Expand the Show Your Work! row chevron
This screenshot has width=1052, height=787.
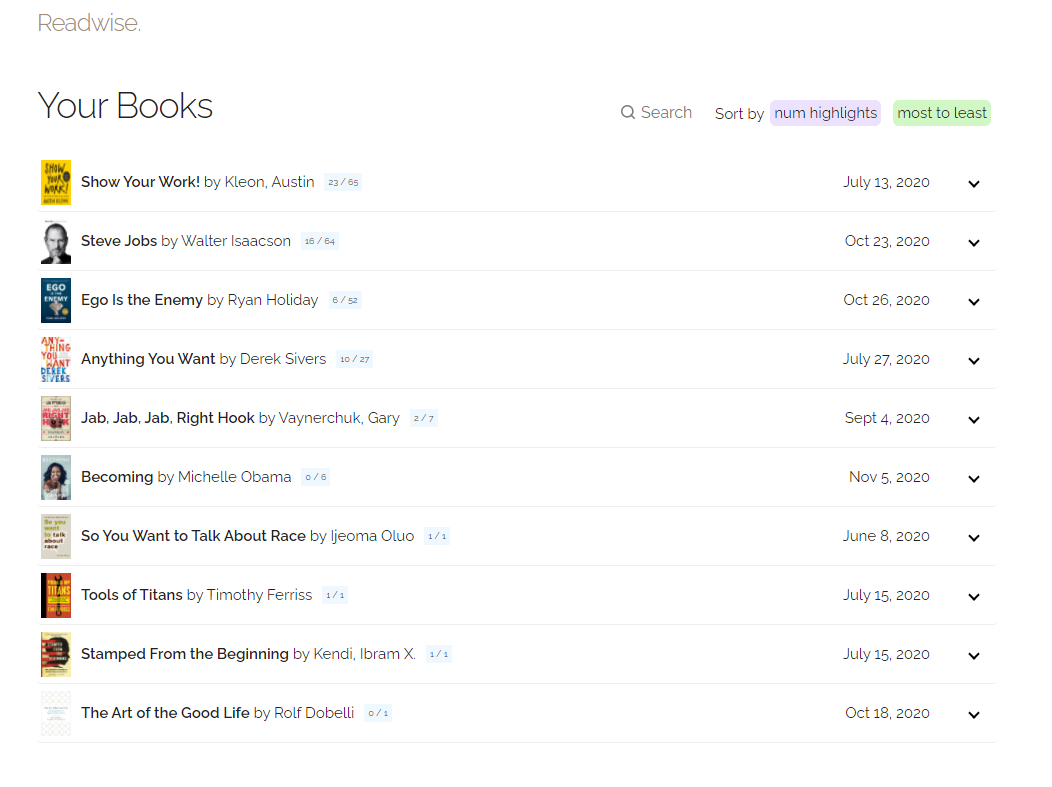coord(974,184)
